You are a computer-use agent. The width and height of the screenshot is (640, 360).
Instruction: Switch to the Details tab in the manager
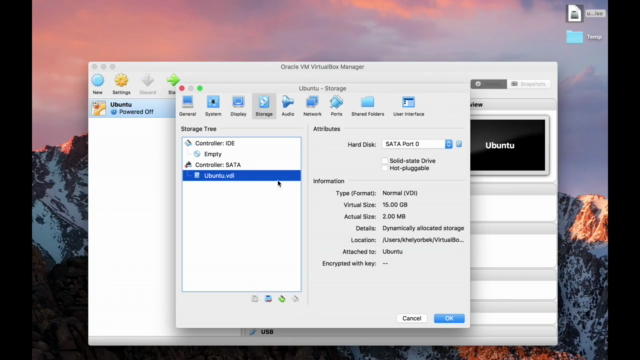coord(489,84)
